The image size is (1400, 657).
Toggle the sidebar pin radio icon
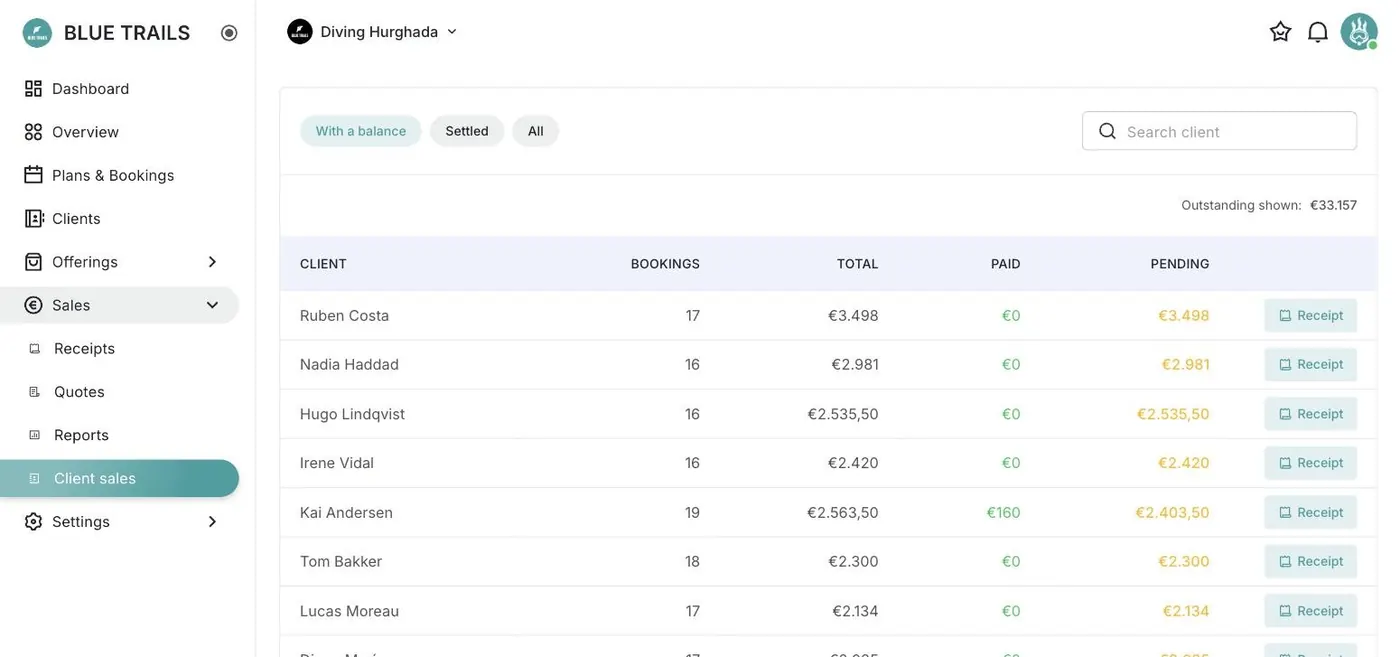(x=229, y=33)
